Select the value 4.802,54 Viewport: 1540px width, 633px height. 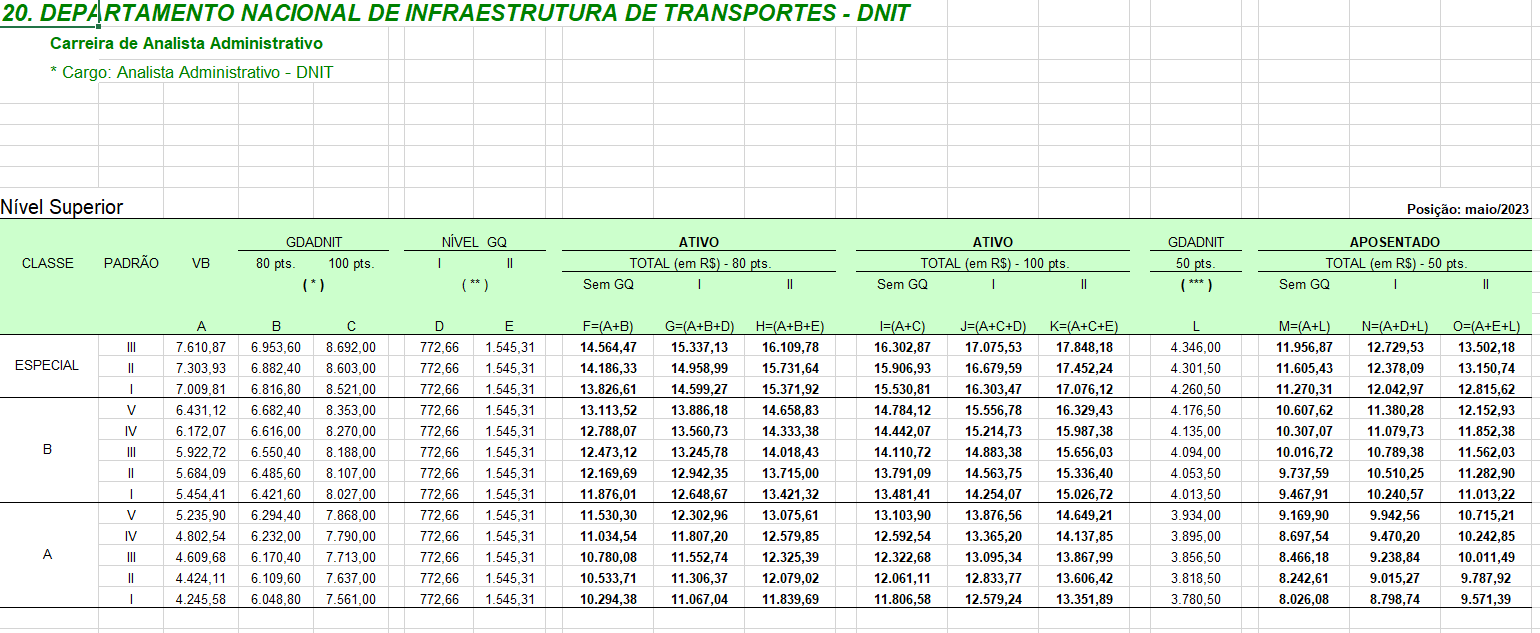[201, 536]
